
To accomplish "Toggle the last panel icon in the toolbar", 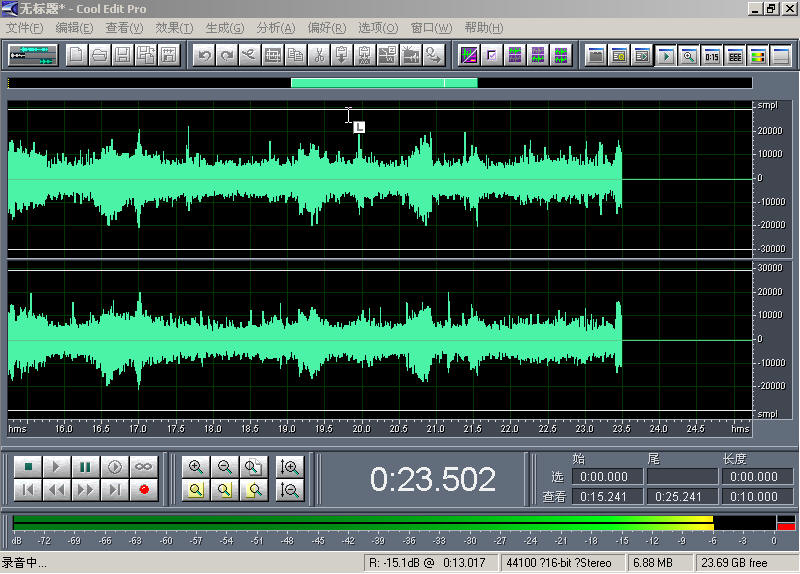I will (781, 55).
